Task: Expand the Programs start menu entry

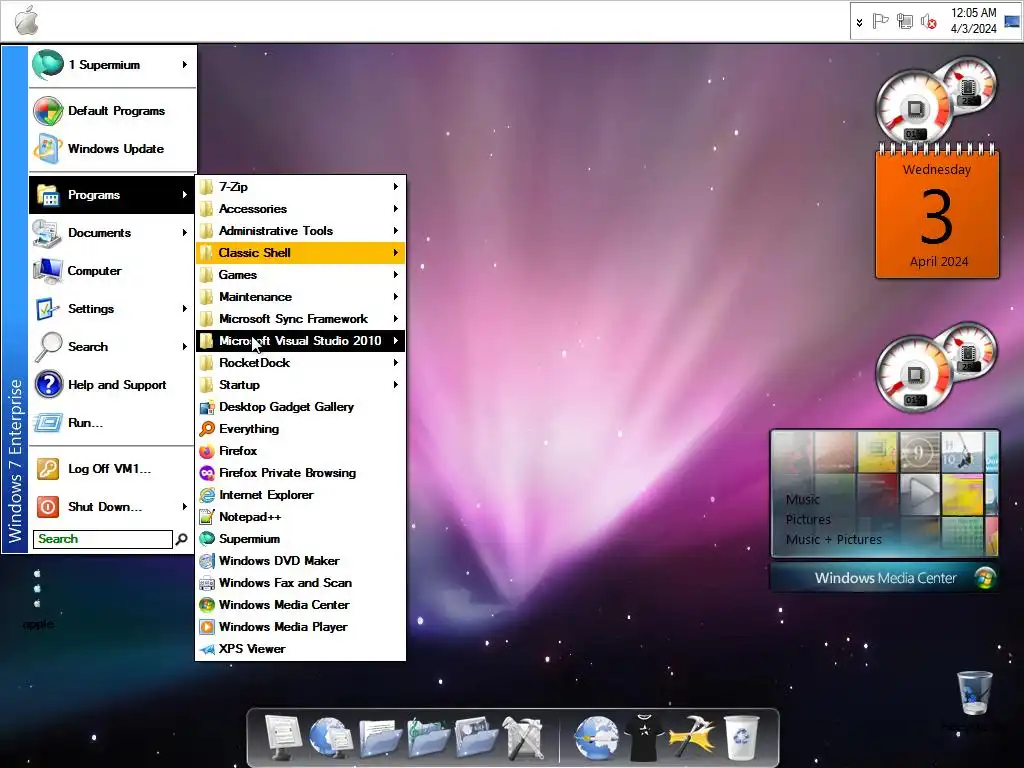Action: click(112, 195)
